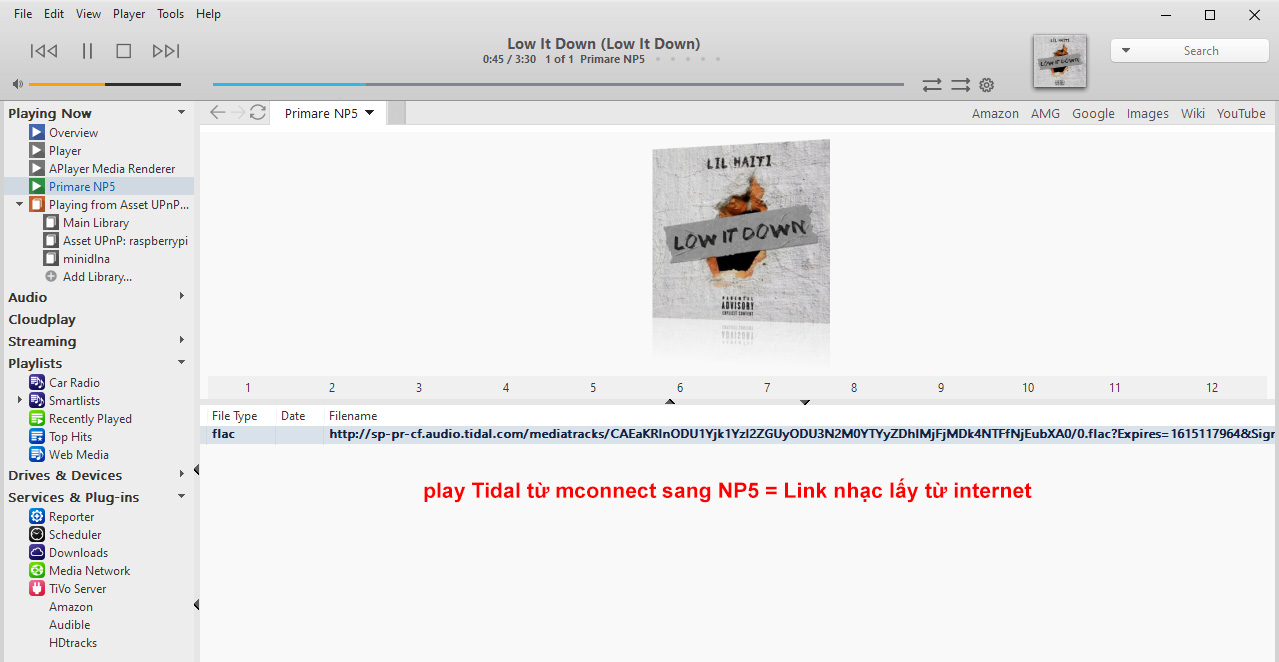Expand Smartlists tree node
The image size is (1279, 662).
pyautogui.click(x=20, y=400)
